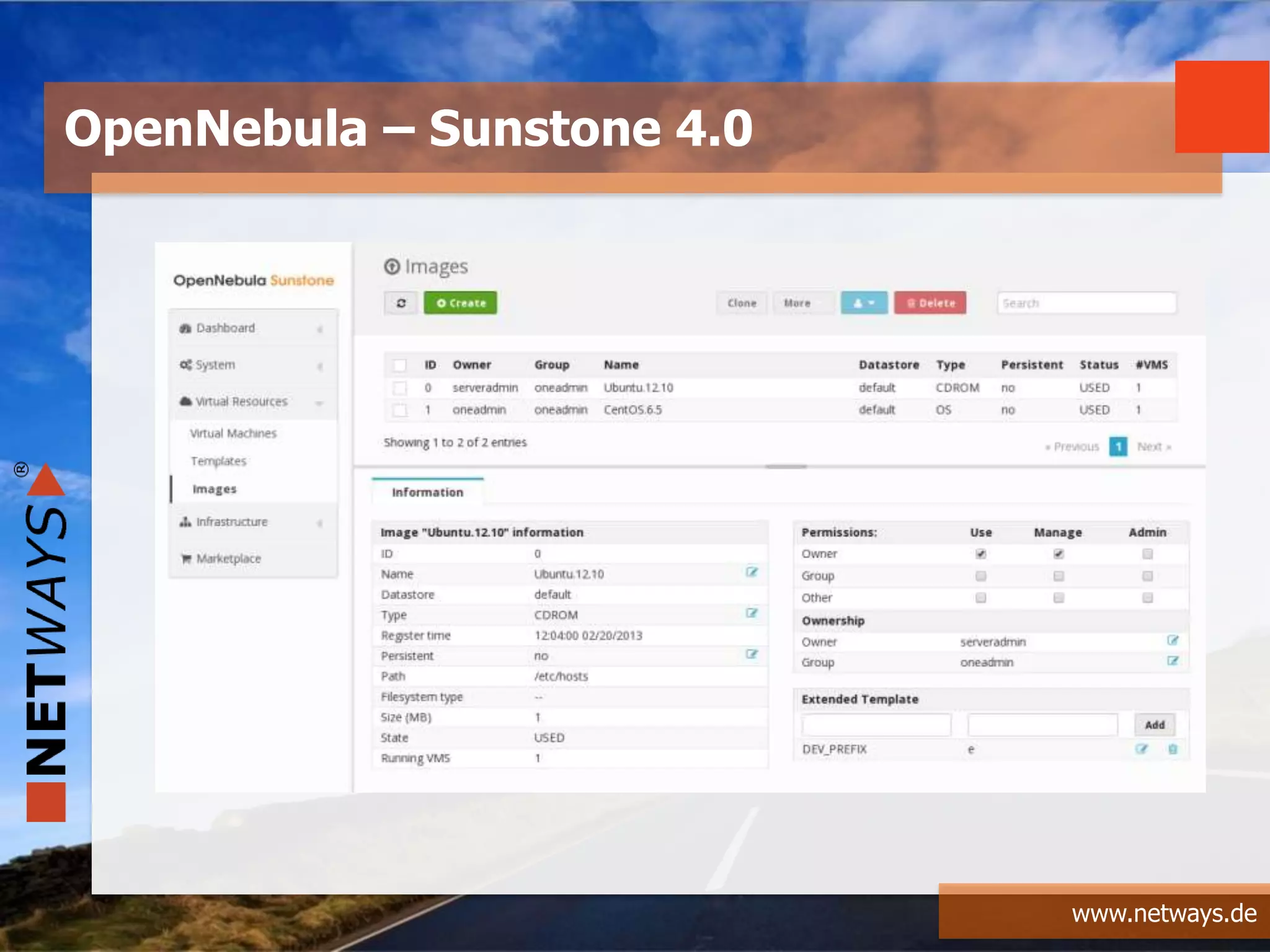Screen dimensions: 1270x952
Task: Click the Next pagination link
Action: (1154, 447)
